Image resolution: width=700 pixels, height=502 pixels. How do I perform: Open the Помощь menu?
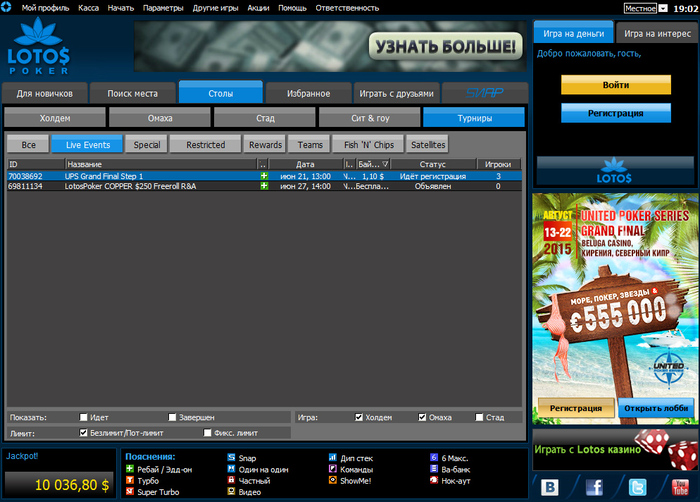(x=292, y=8)
